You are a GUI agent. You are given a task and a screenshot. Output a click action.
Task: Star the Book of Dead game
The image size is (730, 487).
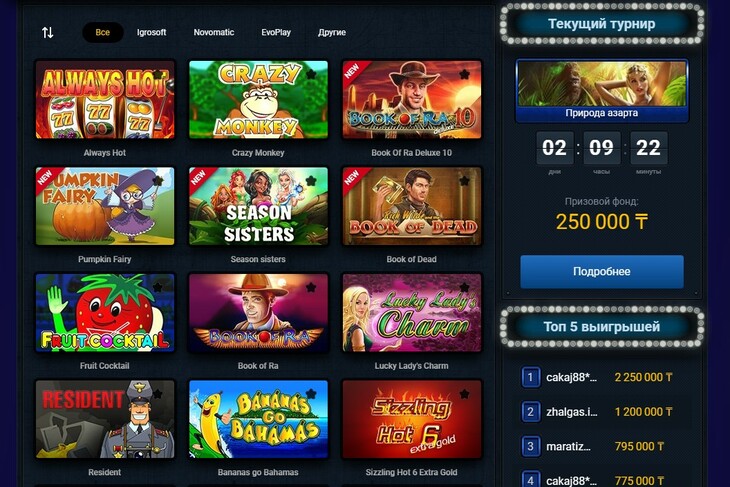point(465,181)
